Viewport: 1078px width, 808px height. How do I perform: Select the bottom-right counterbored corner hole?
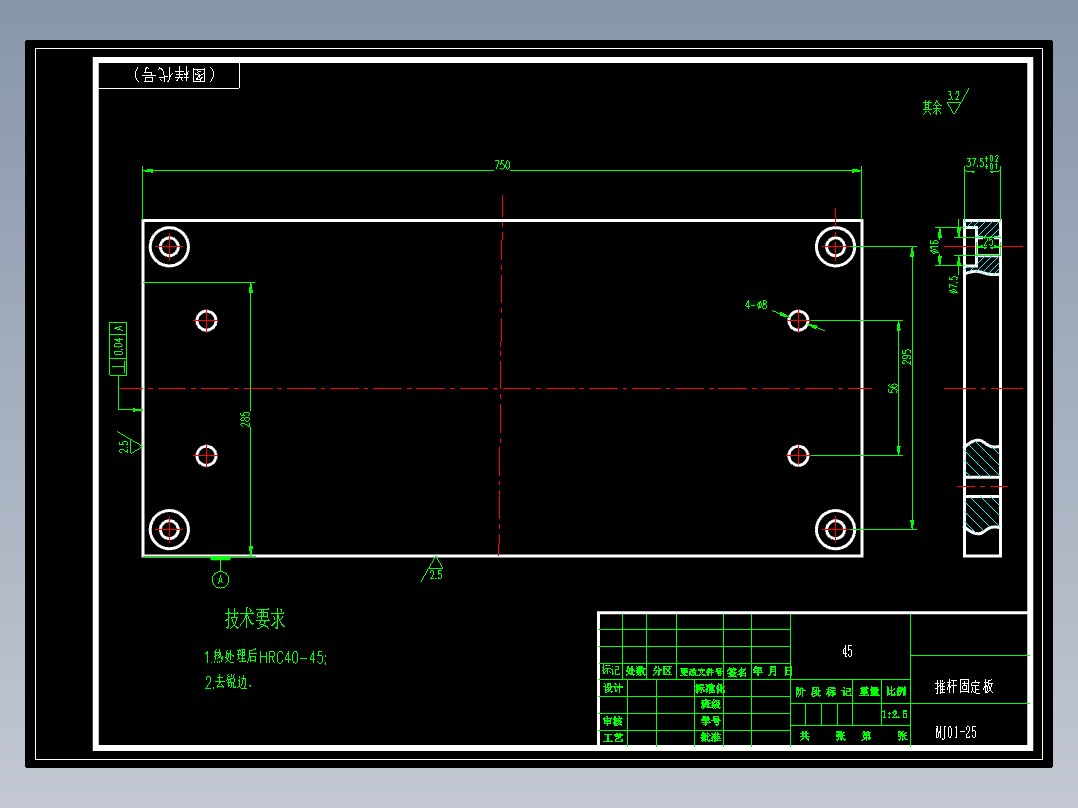tap(835, 529)
